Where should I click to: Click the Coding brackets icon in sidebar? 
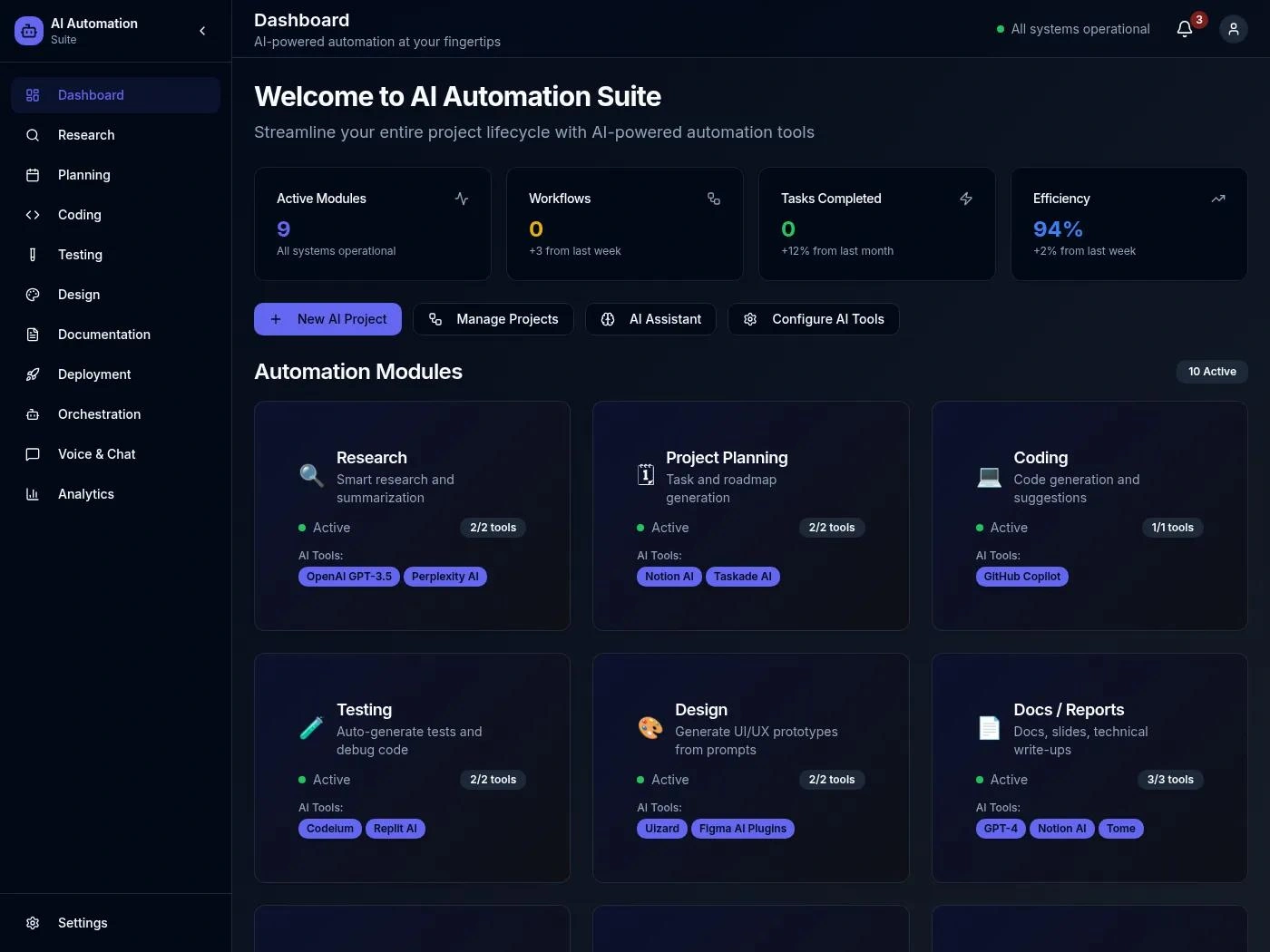[33, 215]
